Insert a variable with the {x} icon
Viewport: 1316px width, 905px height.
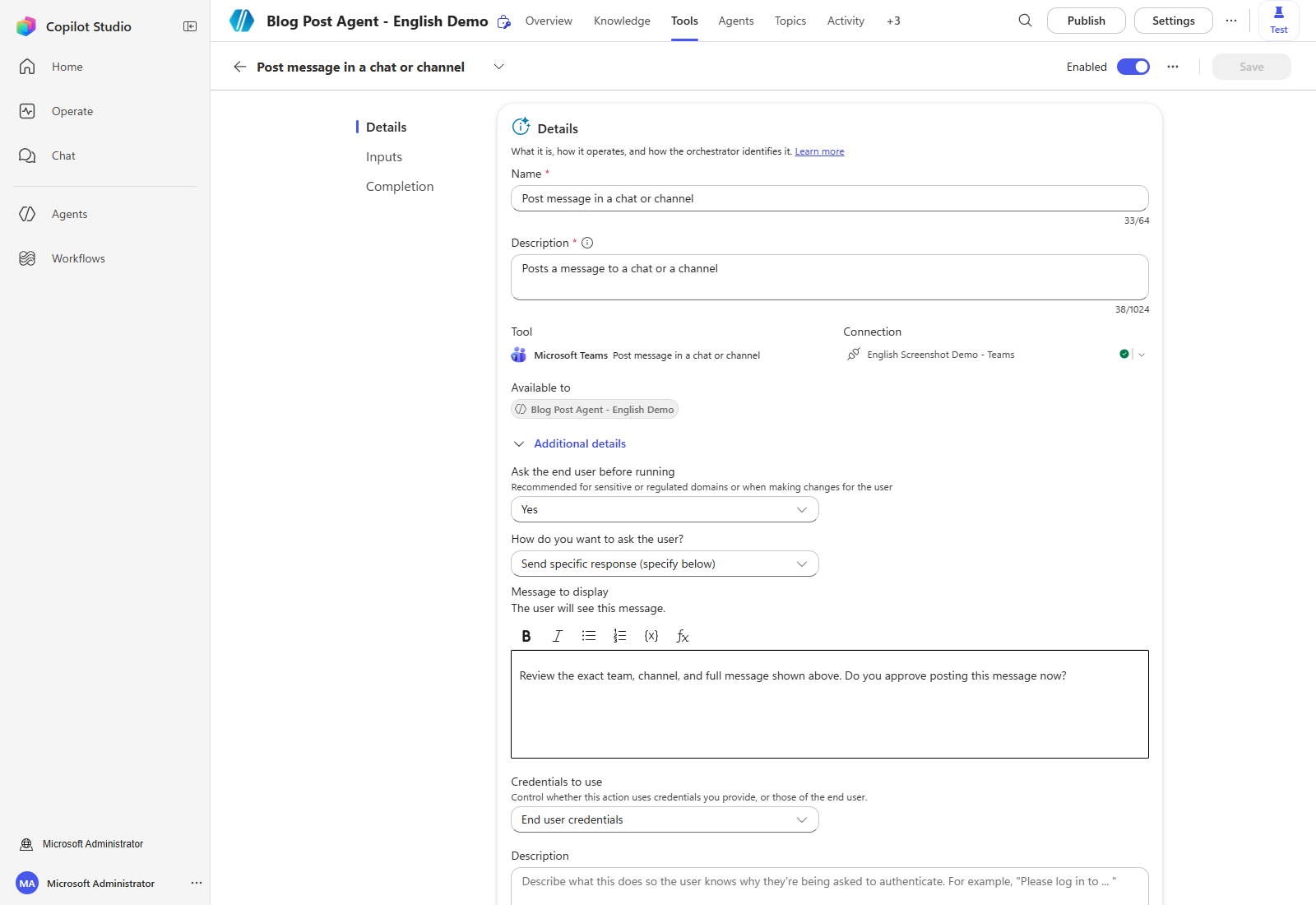(651, 636)
